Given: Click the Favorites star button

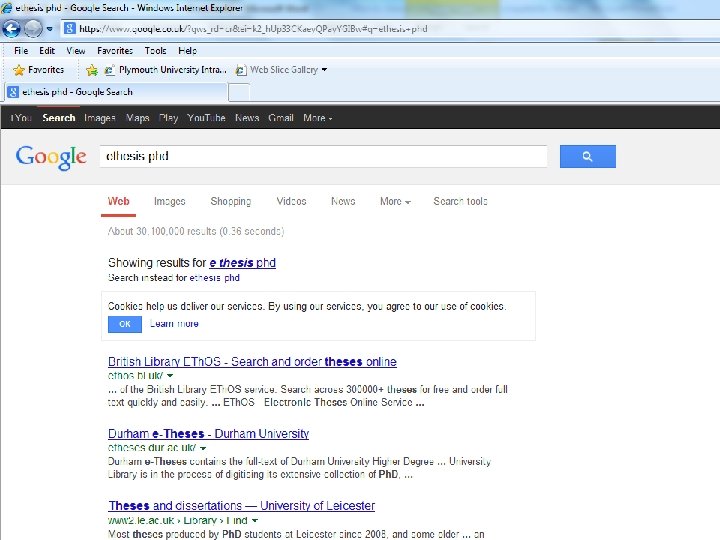Looking at the screenshot, I should click(39, 70).
